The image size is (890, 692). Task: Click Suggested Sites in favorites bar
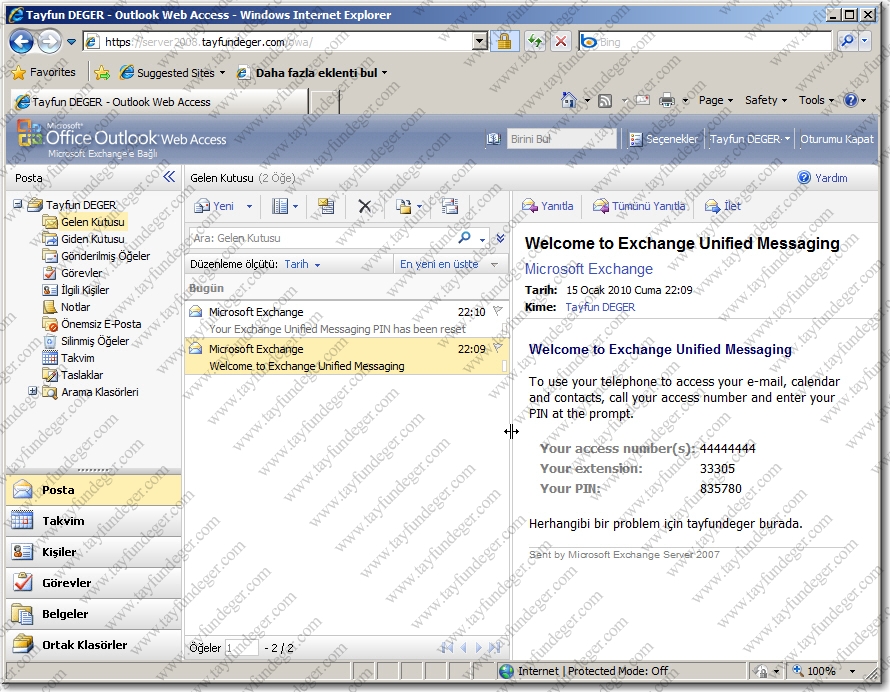tap(173, 73)
